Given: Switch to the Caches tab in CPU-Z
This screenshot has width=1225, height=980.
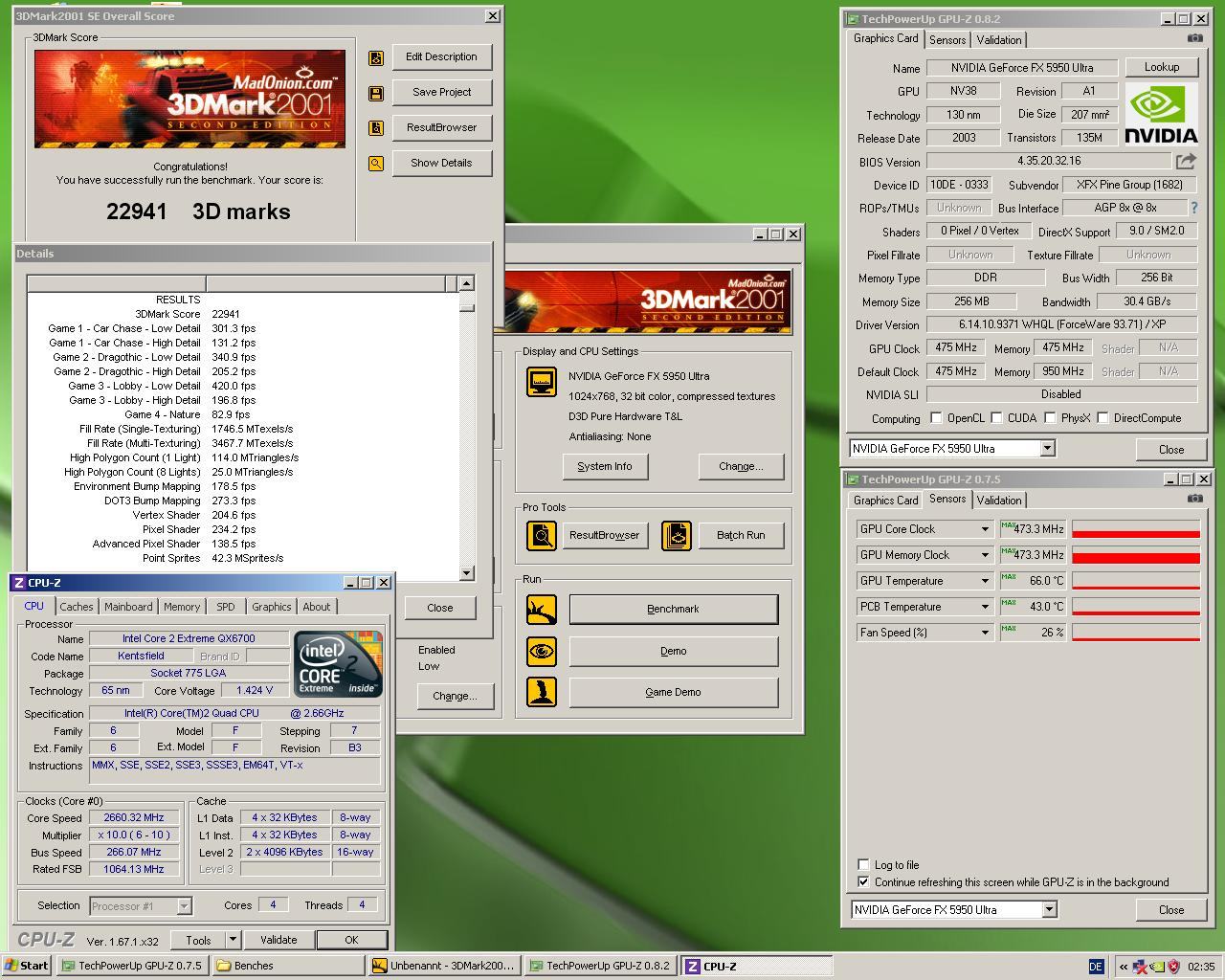Looking at the screenshot, I should click(77, 607).
